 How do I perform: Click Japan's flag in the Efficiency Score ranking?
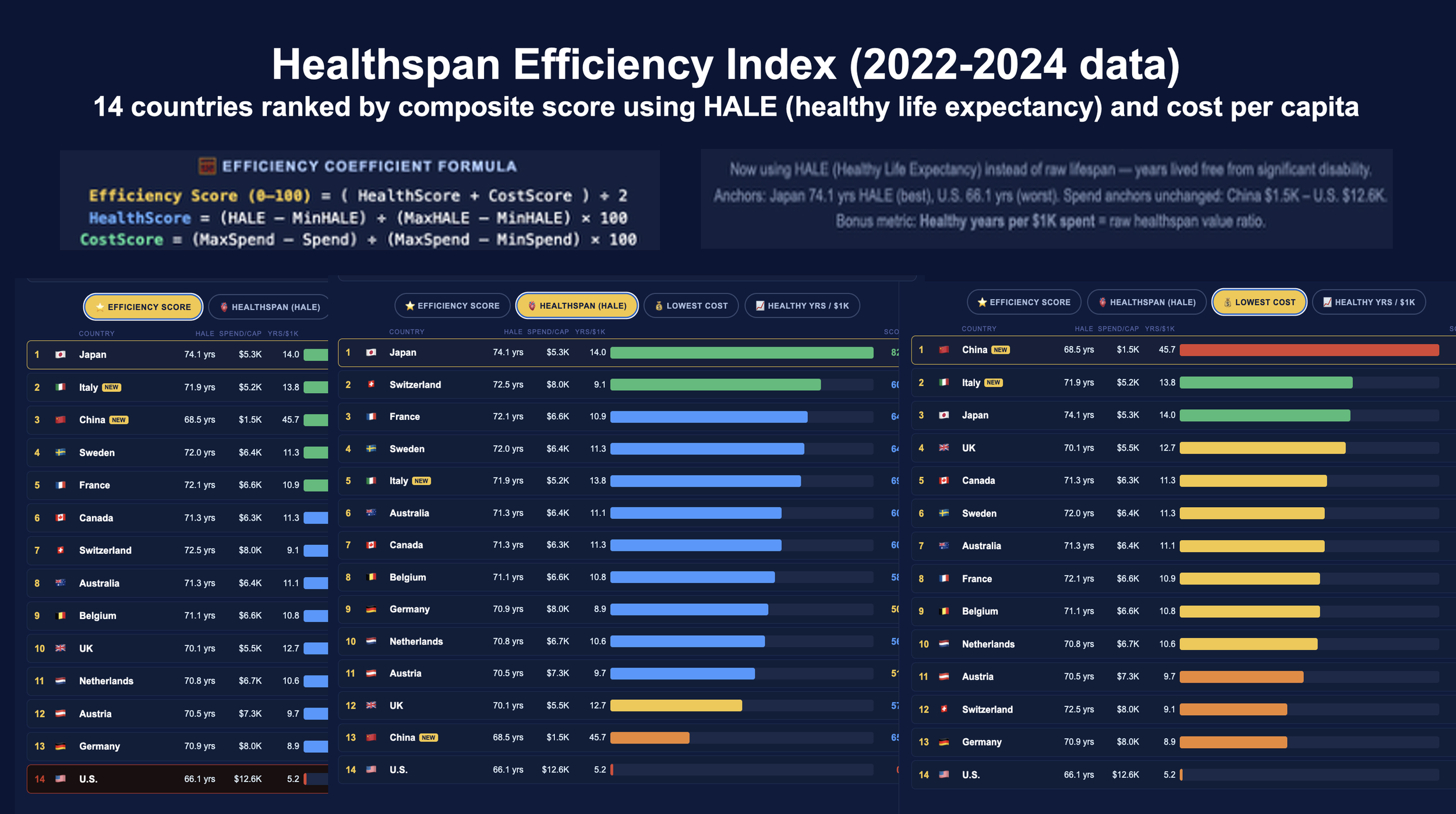[x=60, y=355]
